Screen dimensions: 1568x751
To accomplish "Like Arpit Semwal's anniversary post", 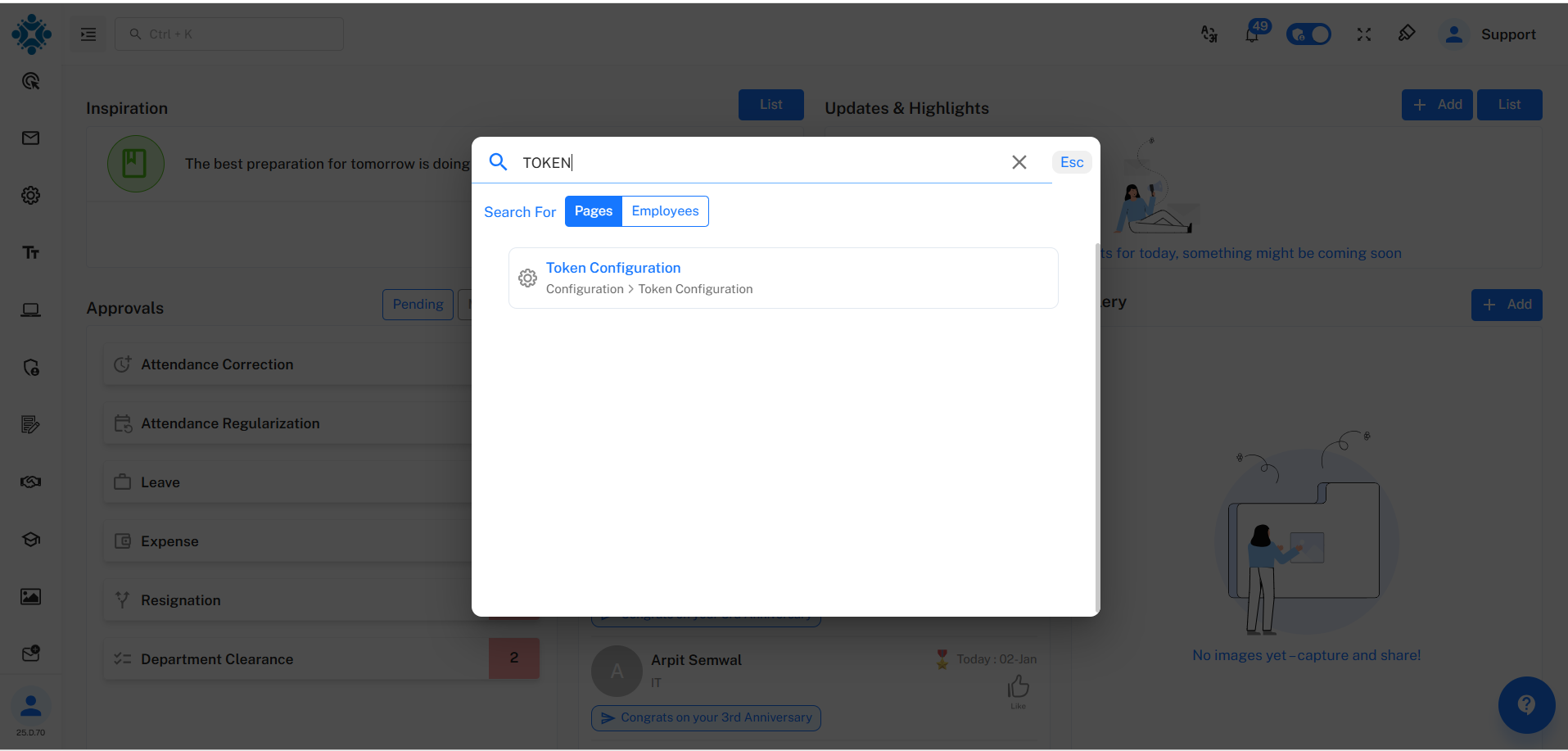I will point(1018,688).
